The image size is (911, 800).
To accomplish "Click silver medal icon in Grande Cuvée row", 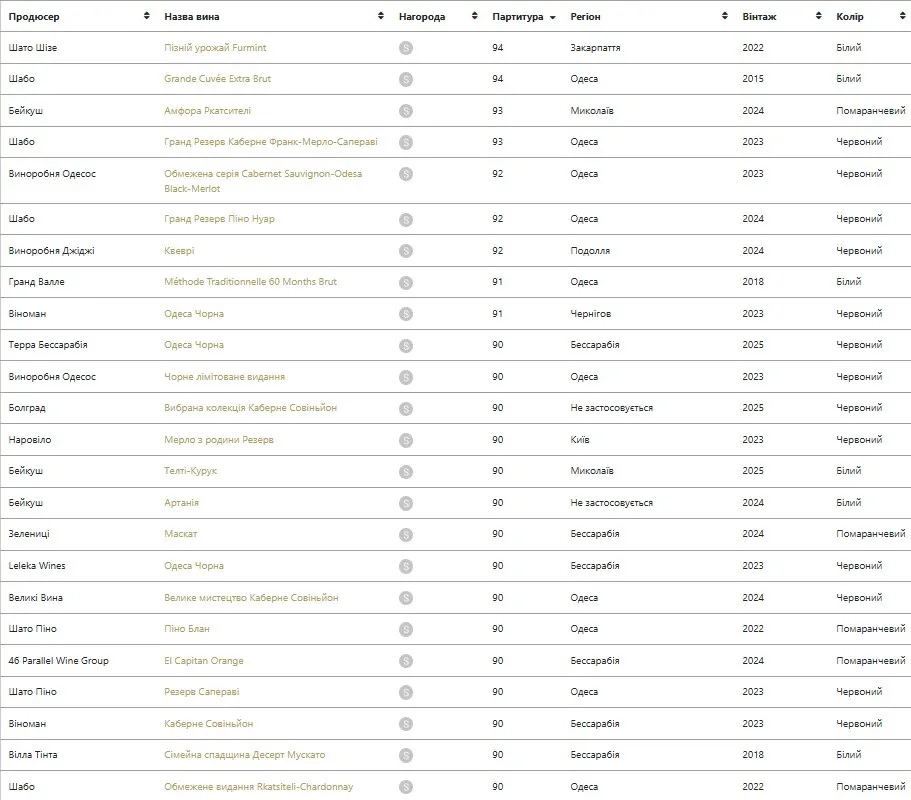I will point(406,80).
